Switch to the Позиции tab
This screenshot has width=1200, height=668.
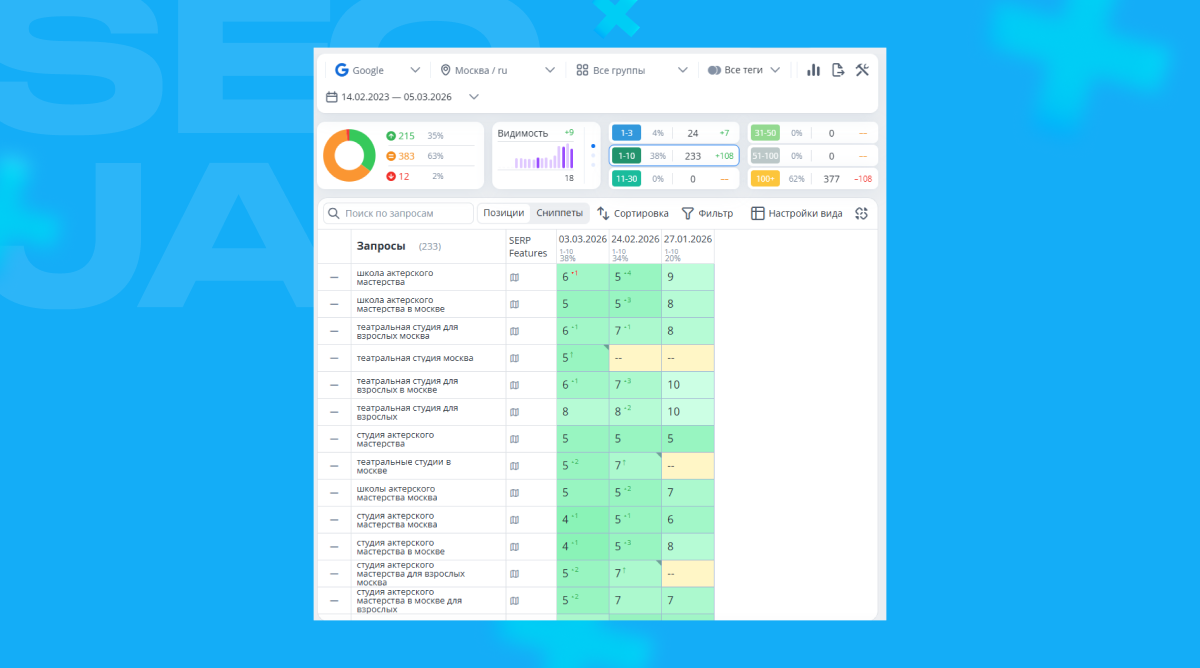click(503, 213)
